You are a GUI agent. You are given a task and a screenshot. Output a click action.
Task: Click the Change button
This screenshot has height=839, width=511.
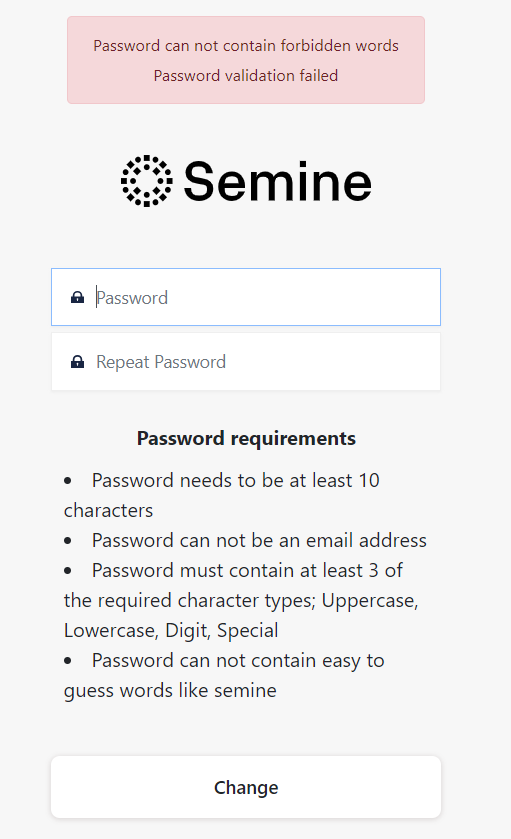246,787
